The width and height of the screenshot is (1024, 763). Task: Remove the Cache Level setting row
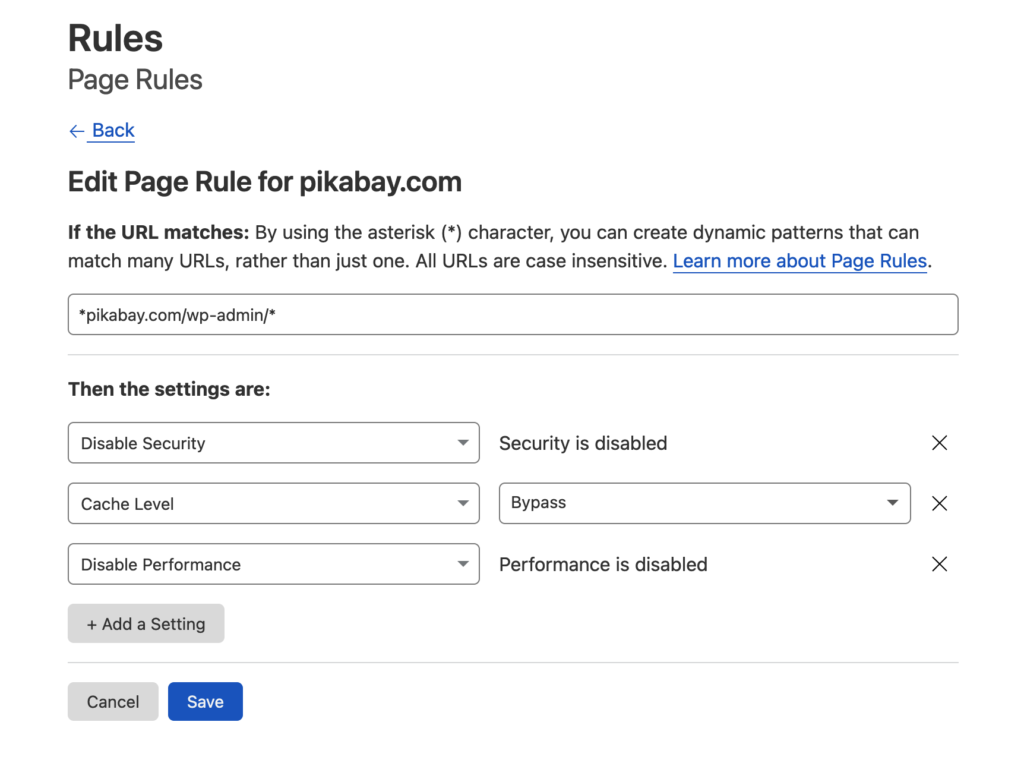point(939,503)
